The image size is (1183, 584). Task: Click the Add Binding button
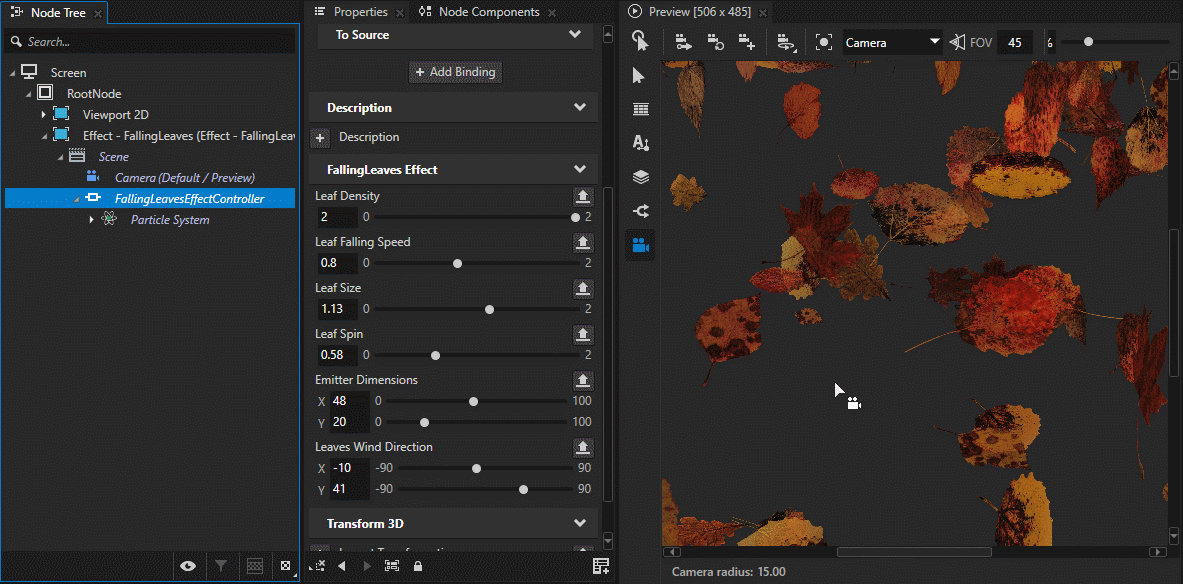coord(455,71)
